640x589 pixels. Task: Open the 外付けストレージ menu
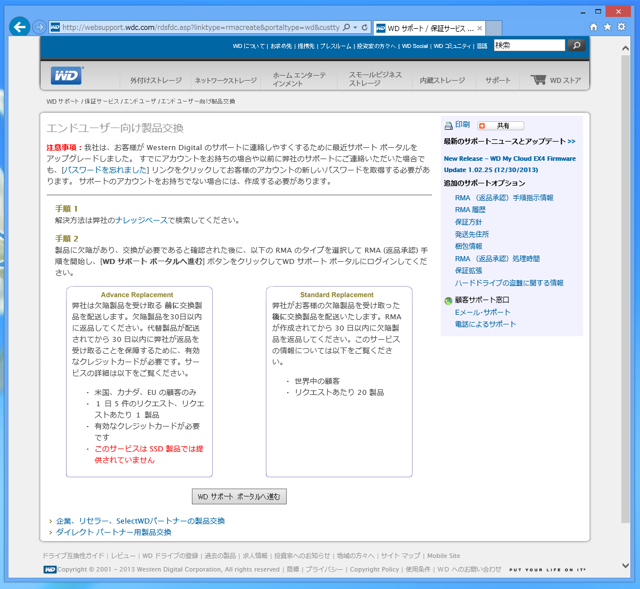click(156, 80)
